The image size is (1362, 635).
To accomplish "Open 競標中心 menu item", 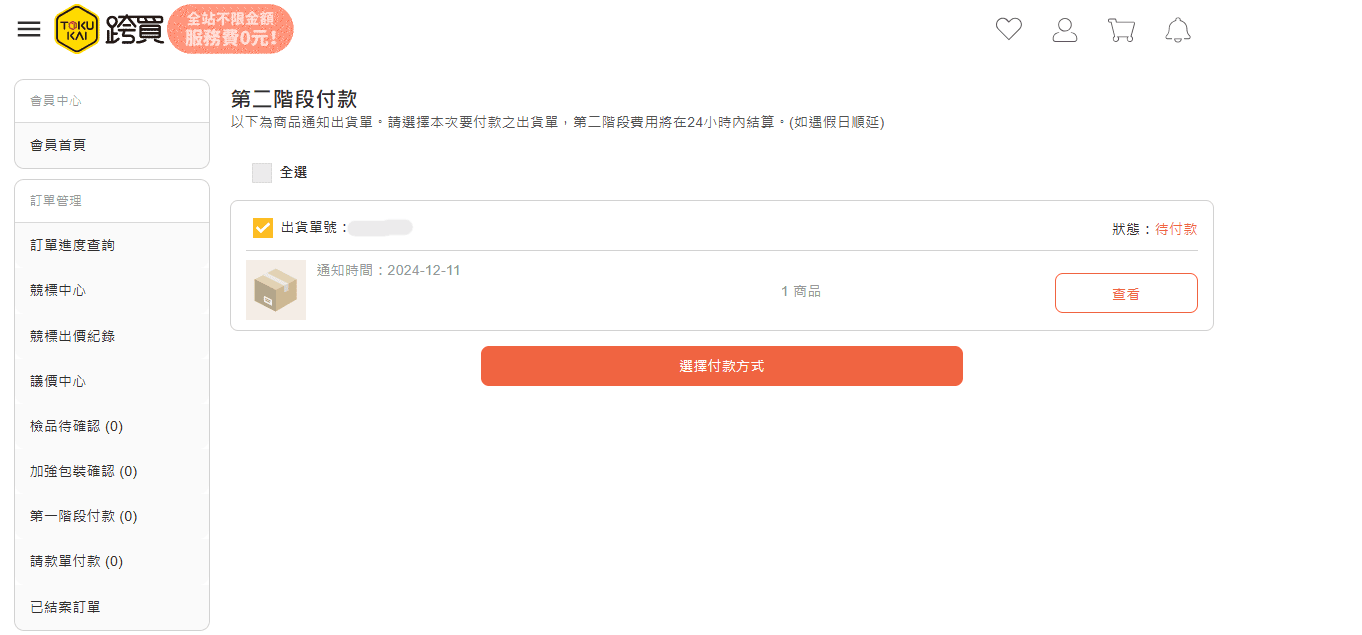I will point(112,290).
